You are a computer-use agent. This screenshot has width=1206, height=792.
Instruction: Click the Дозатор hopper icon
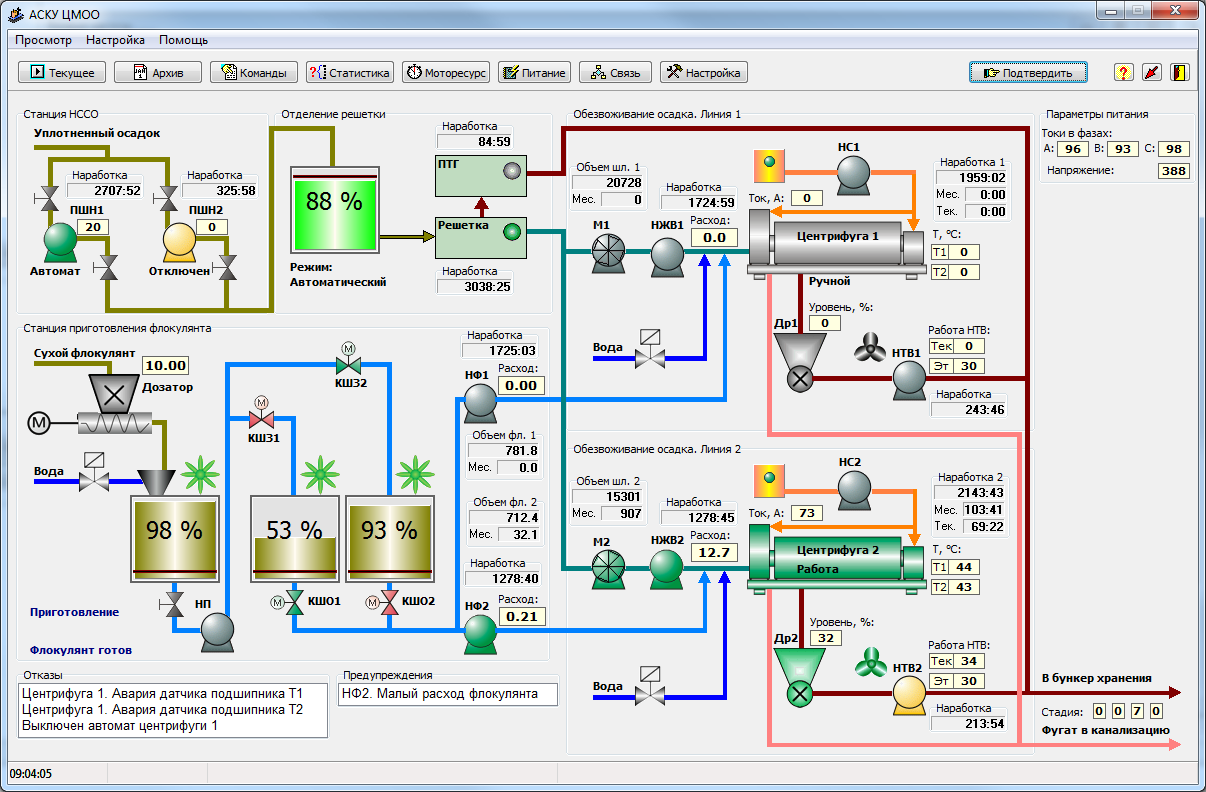point(114,394)
